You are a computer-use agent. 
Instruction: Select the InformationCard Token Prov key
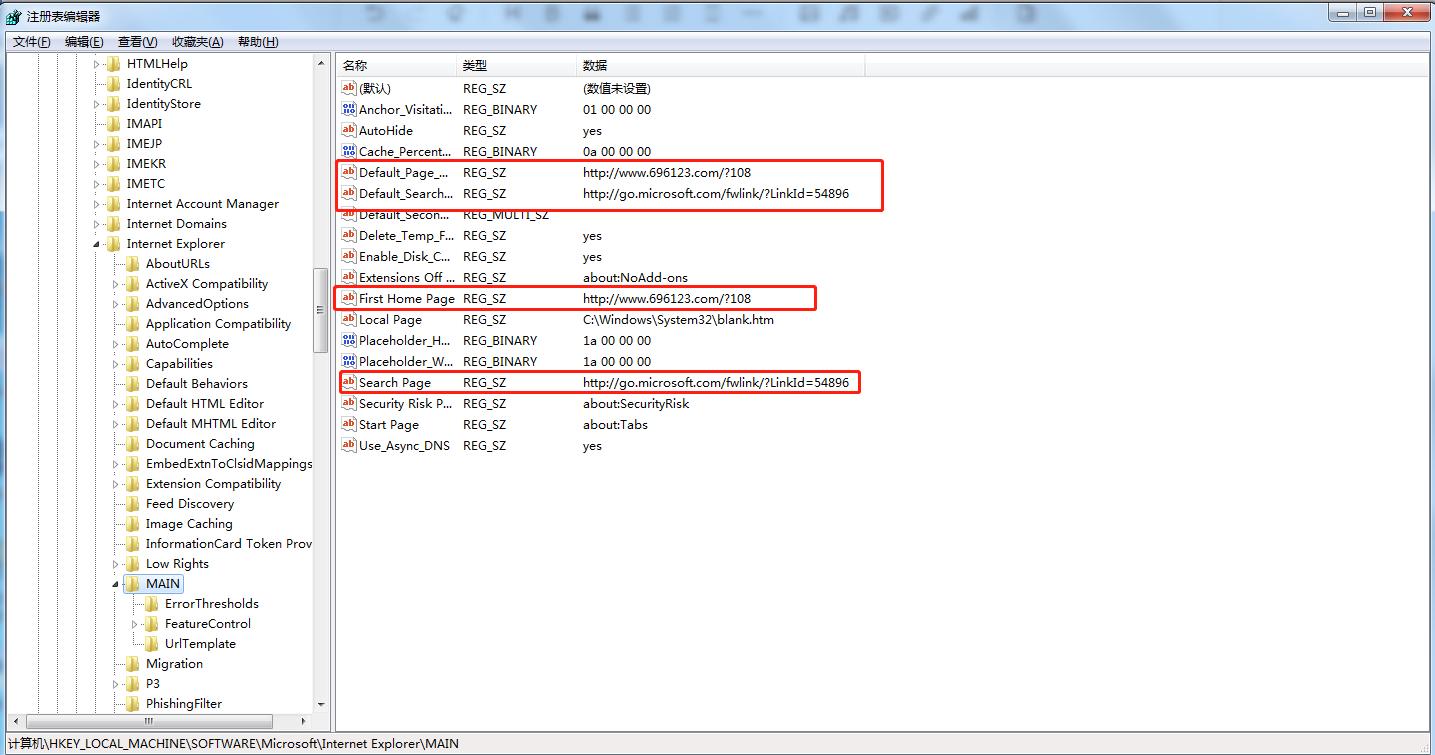pos(228,543)
